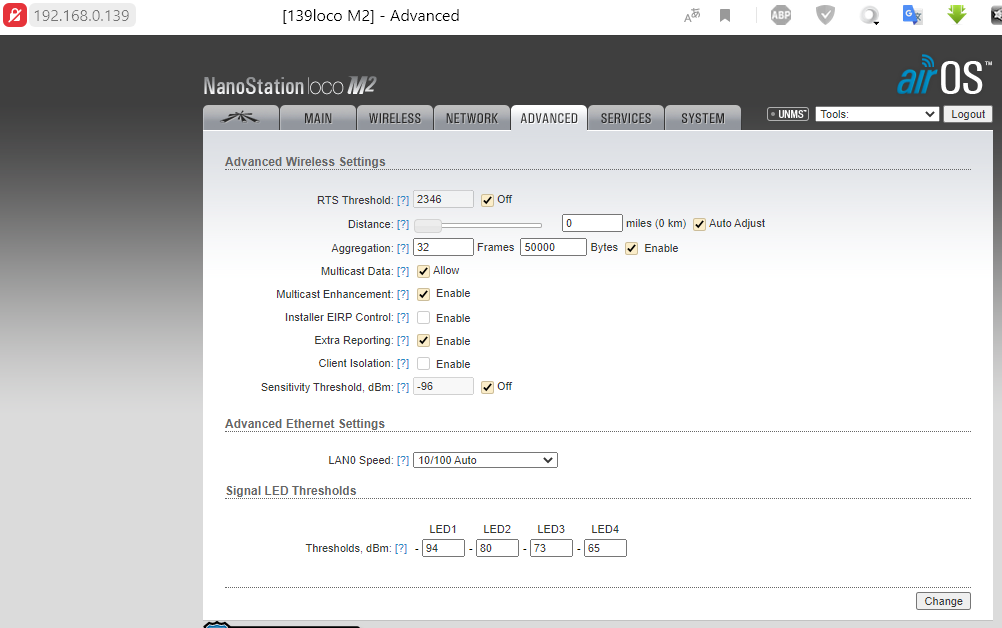The height and width of the screenshot is (628, 1002).
Task: Select the ADVANCED tab
Action: point(549,118)
